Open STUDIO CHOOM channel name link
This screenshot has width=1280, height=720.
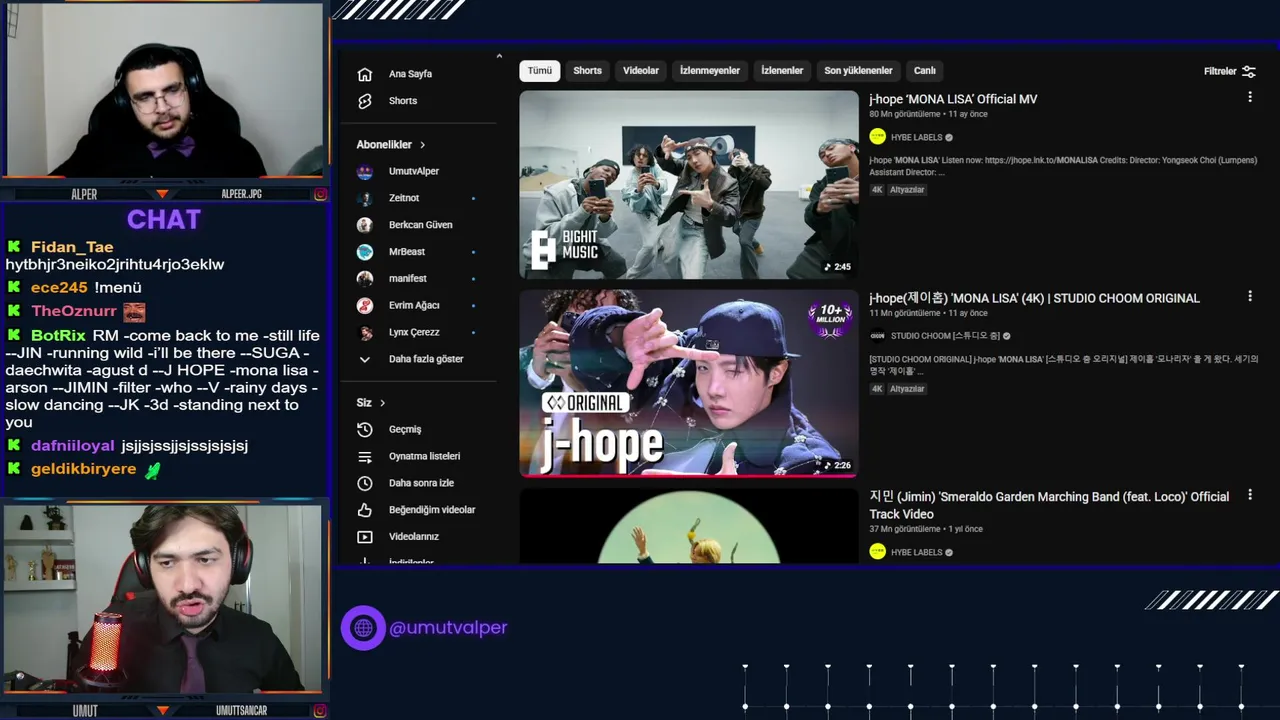(947, 336)
